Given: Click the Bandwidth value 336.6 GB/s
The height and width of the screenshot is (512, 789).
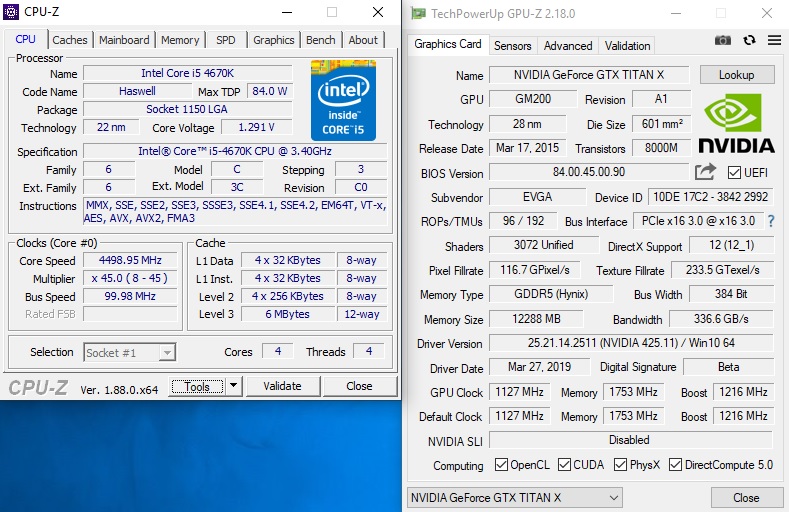Looking at the screenshot, I should 721,319.
